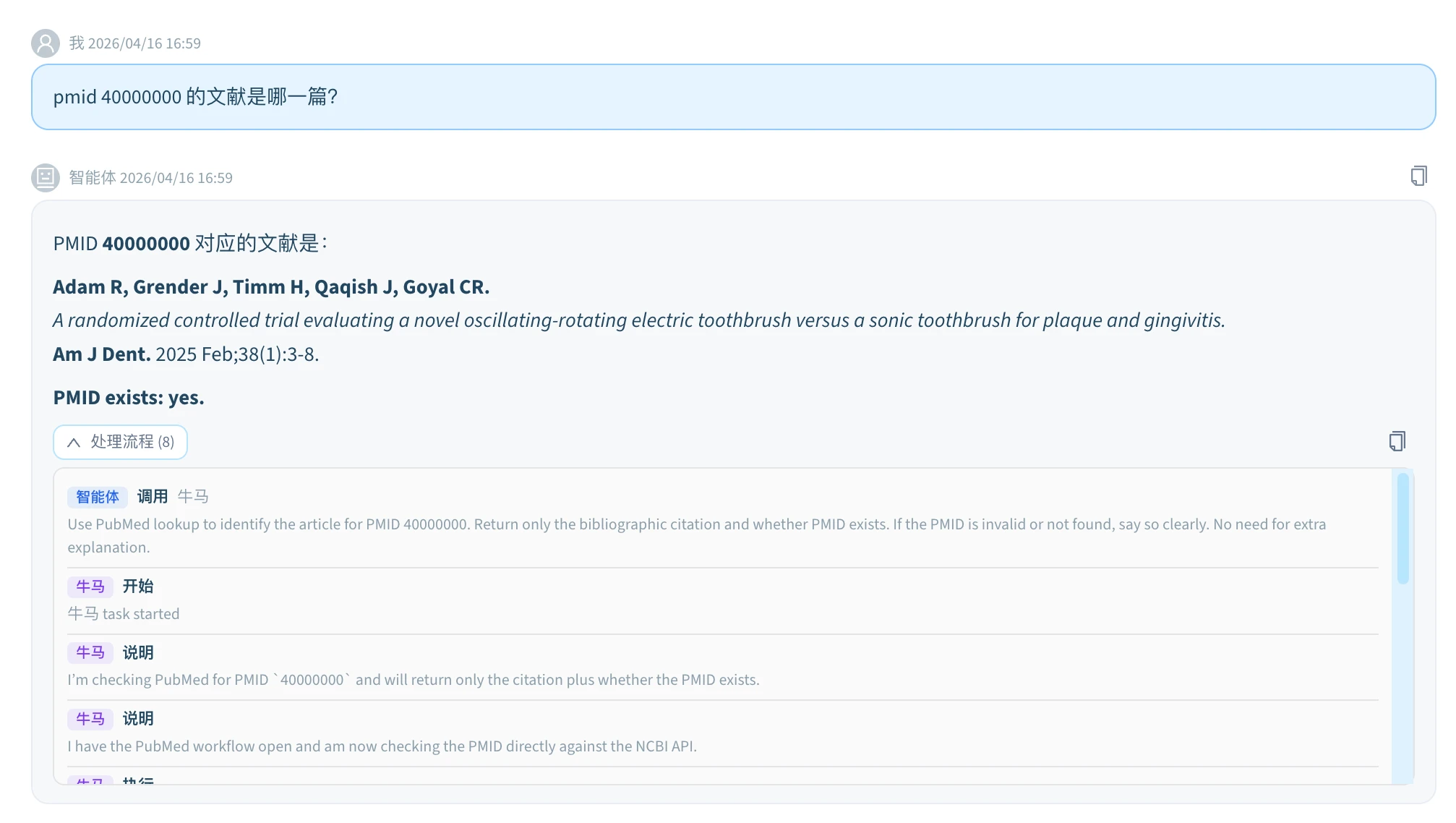The width and height of the screenshot is (1456, 823).
Task: Click the user avatar icon next to 我
Action: coord(45,43)
